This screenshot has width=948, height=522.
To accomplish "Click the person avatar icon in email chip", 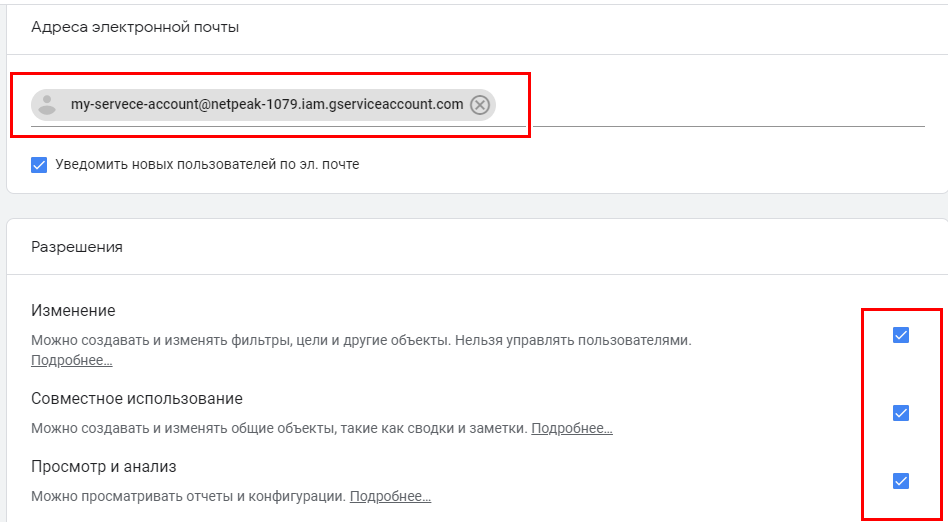I will pyautogui.click(x=47, y=105).
